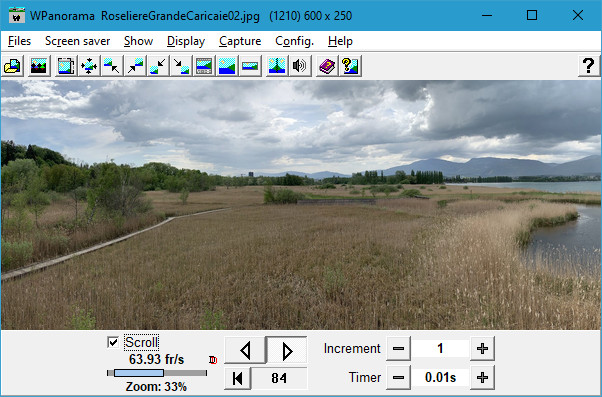The width and height of the screenshot is (602, 397).
Task: Click the panorama landscape image
Action: tap(301, 205)
